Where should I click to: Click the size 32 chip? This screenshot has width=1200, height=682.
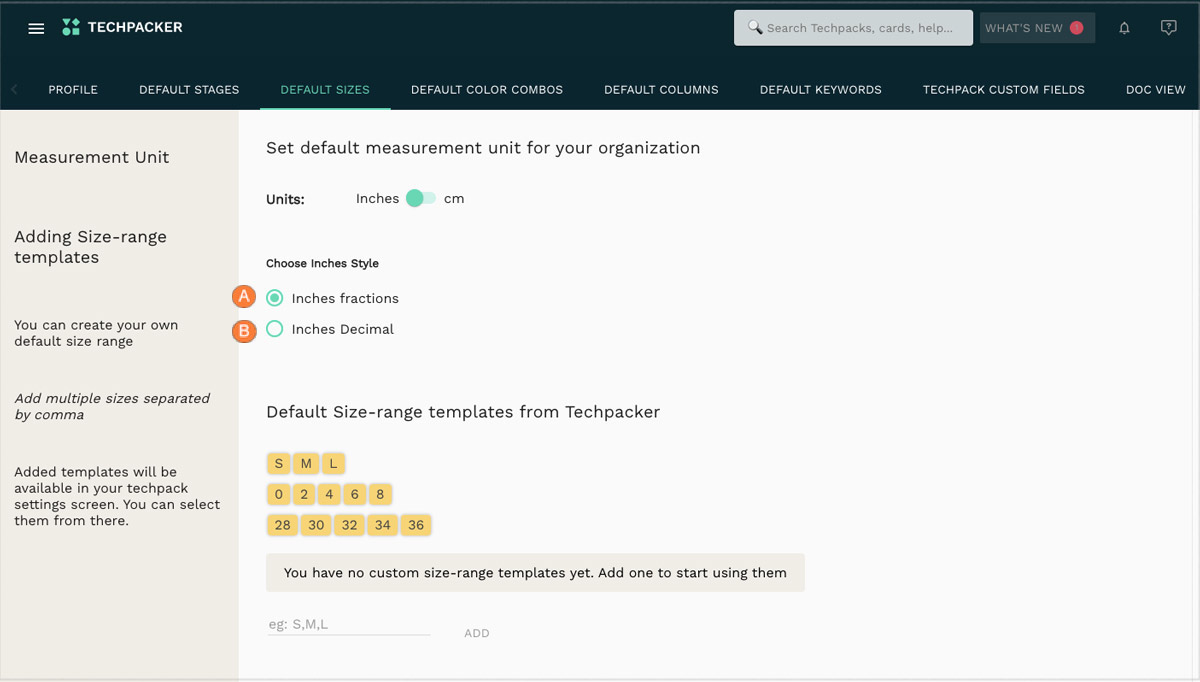[349, 525]
